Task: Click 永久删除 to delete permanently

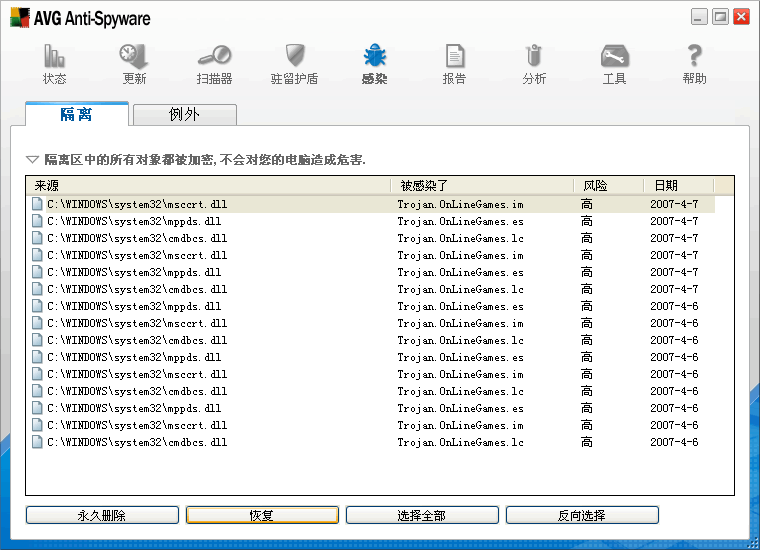Action: click(x=102, y=515)
